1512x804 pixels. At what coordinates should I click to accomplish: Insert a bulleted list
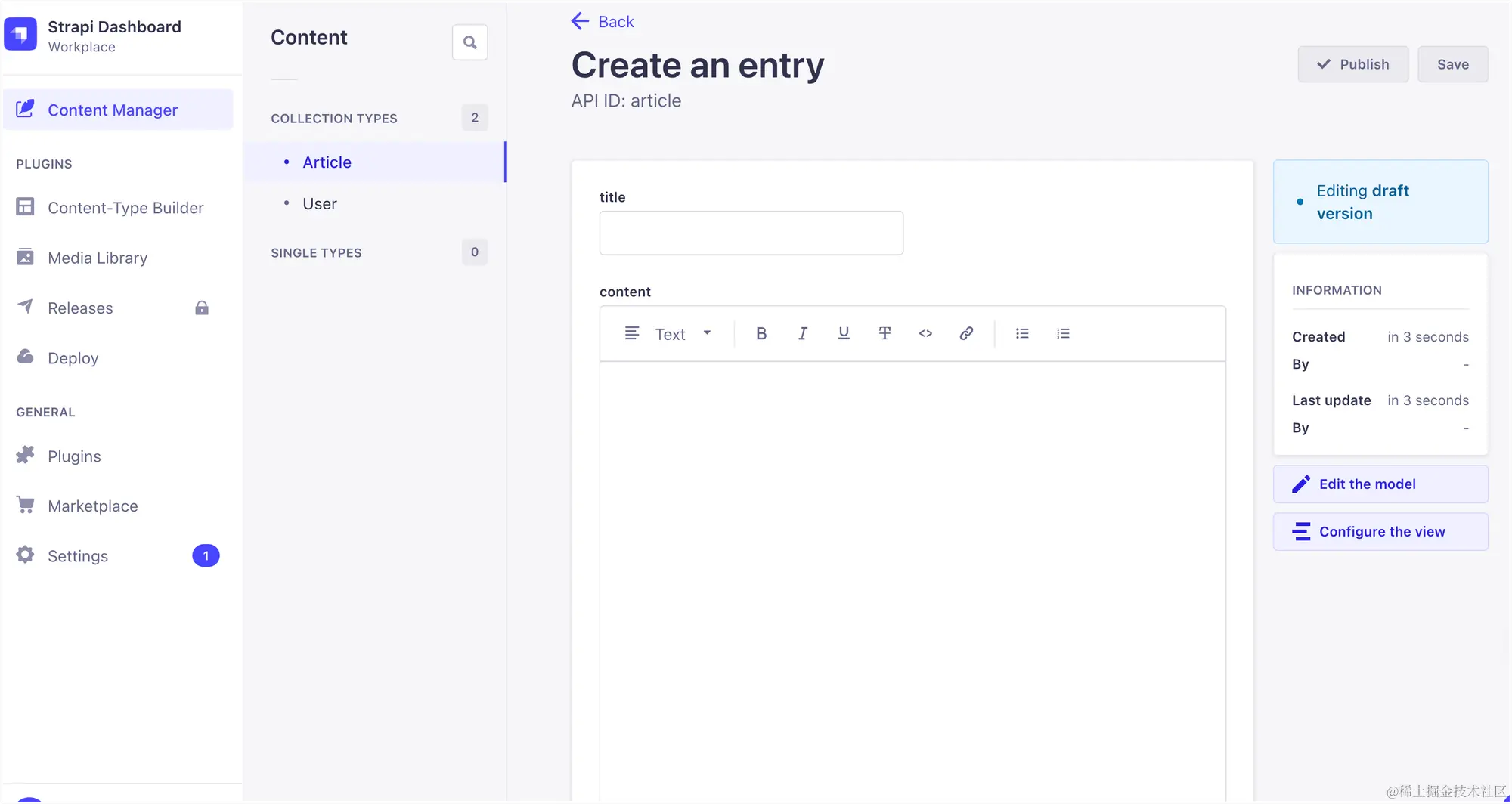coord(1022,333)
